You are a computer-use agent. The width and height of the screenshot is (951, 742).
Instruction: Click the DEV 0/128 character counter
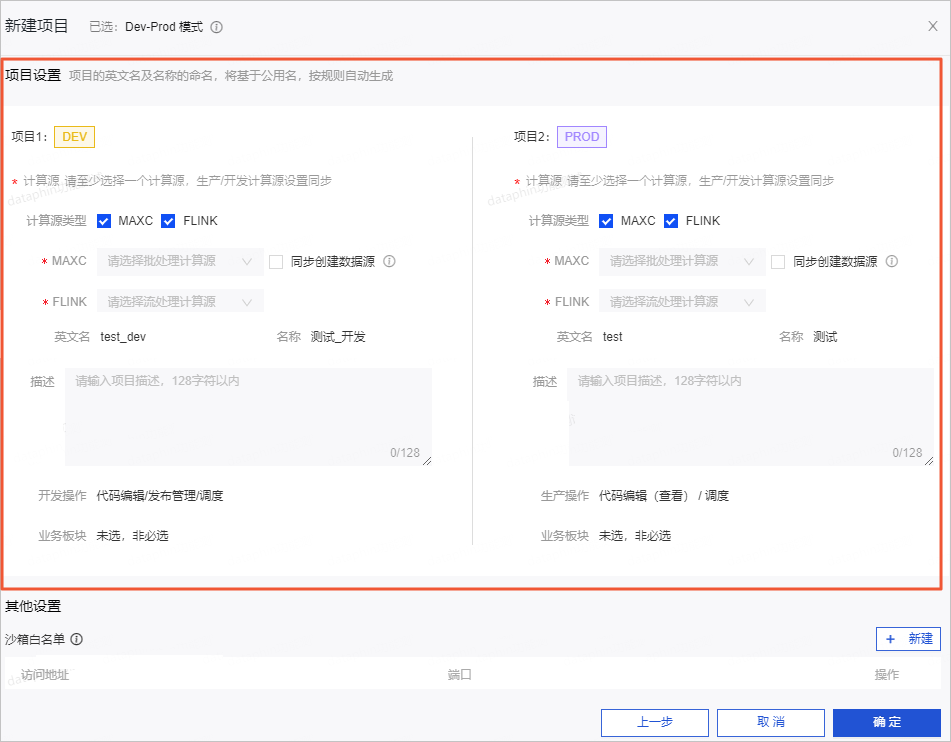coord(405,453)
